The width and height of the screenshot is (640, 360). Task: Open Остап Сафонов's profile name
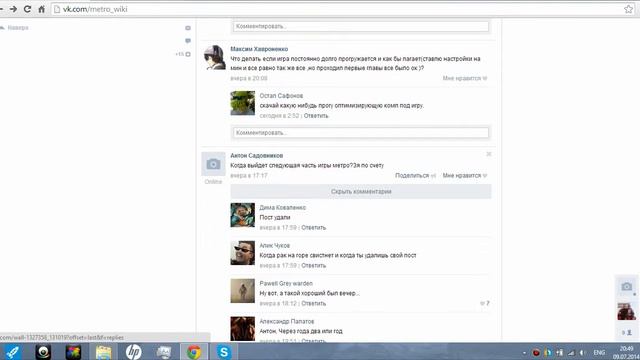[x=281, y=96]
